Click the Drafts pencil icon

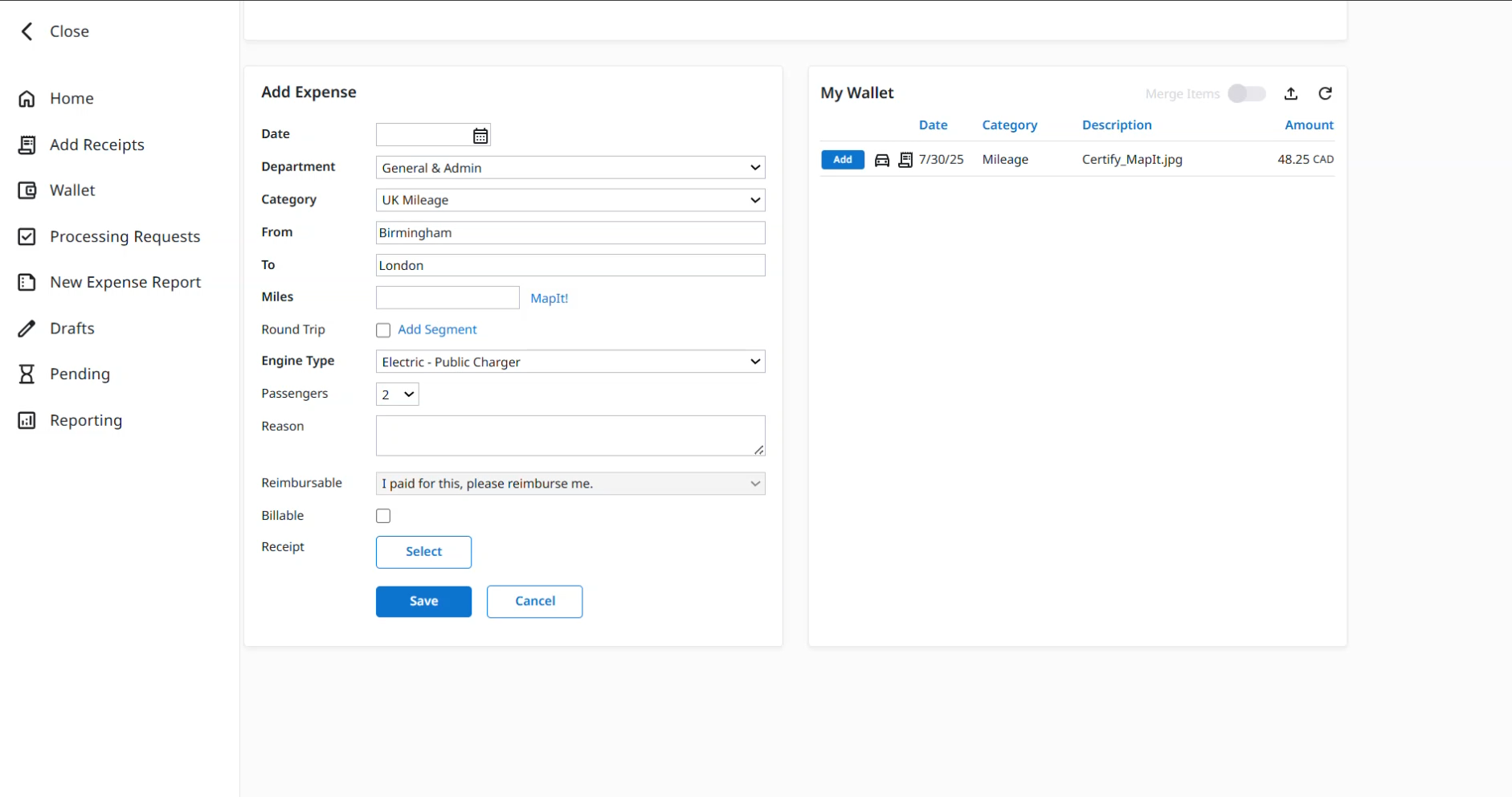point(27,329)
